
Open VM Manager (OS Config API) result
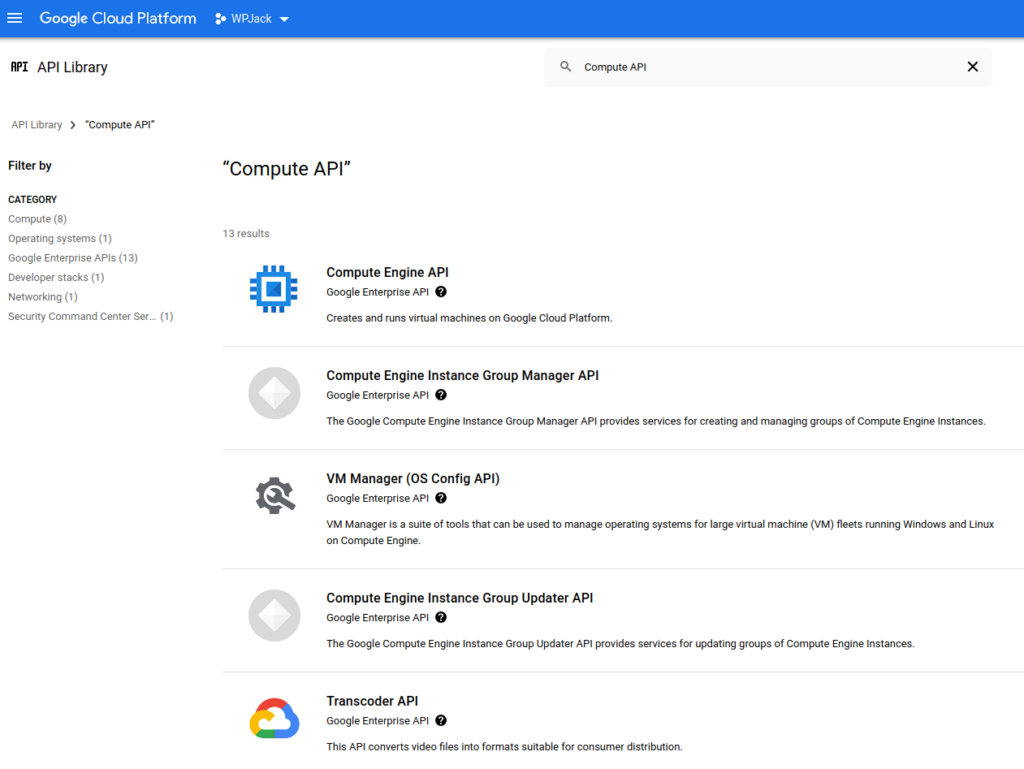[x=413, y=479]
